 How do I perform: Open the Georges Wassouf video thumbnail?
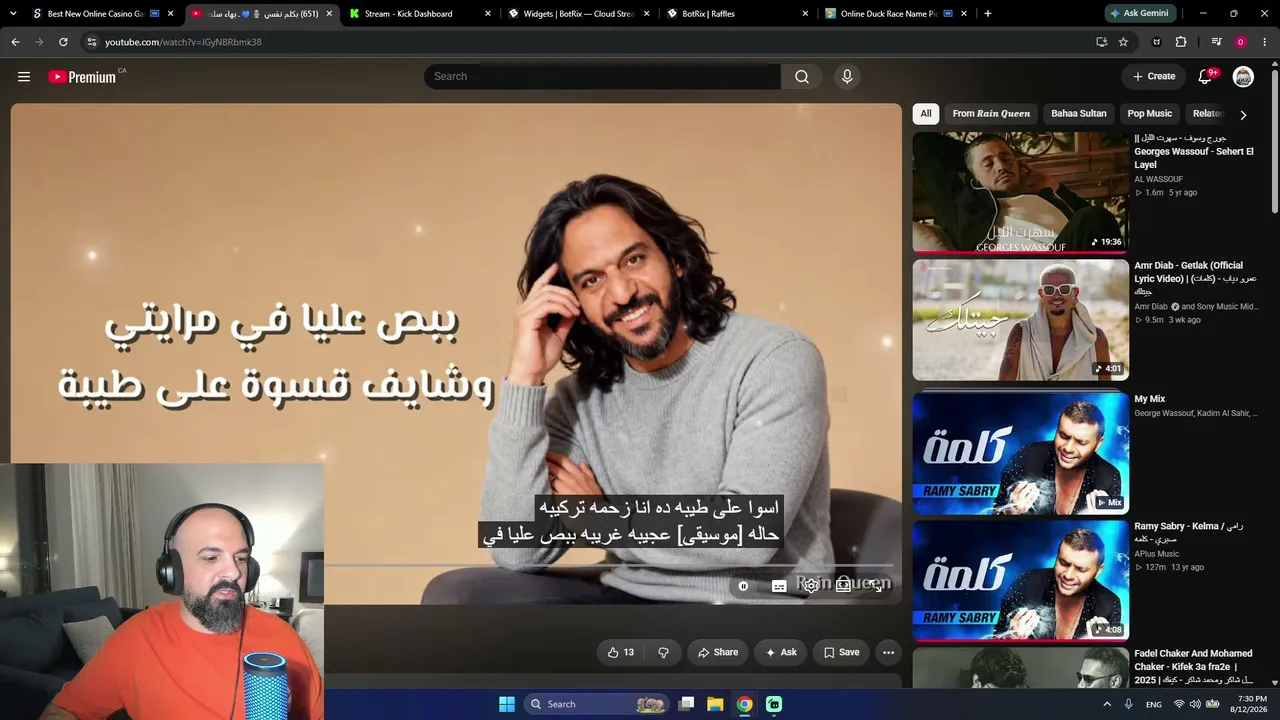[1020, 192]
